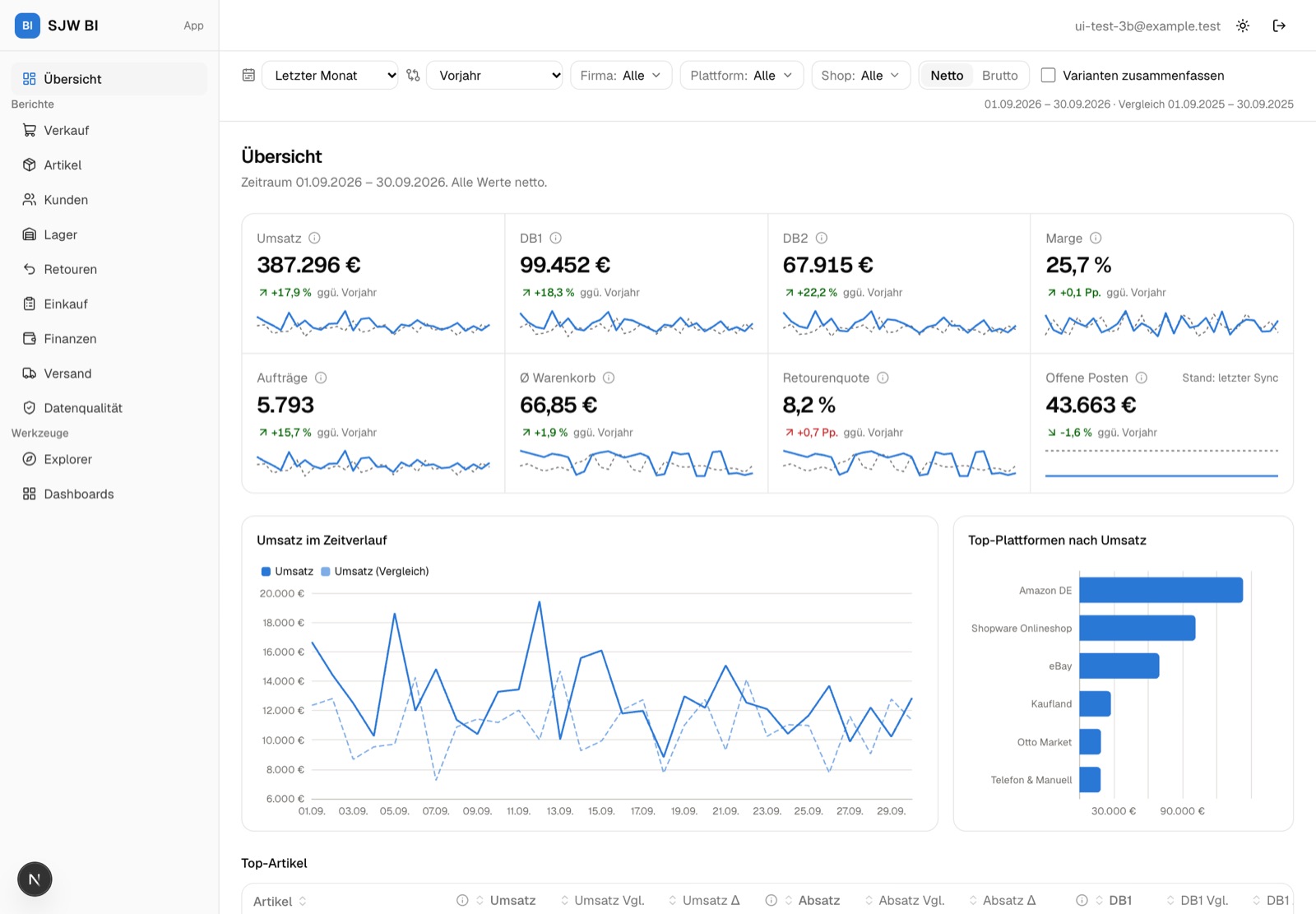Open the Vorjahr comparison dropdown
Screen dimensions: 1316x914
click(494, 75)
